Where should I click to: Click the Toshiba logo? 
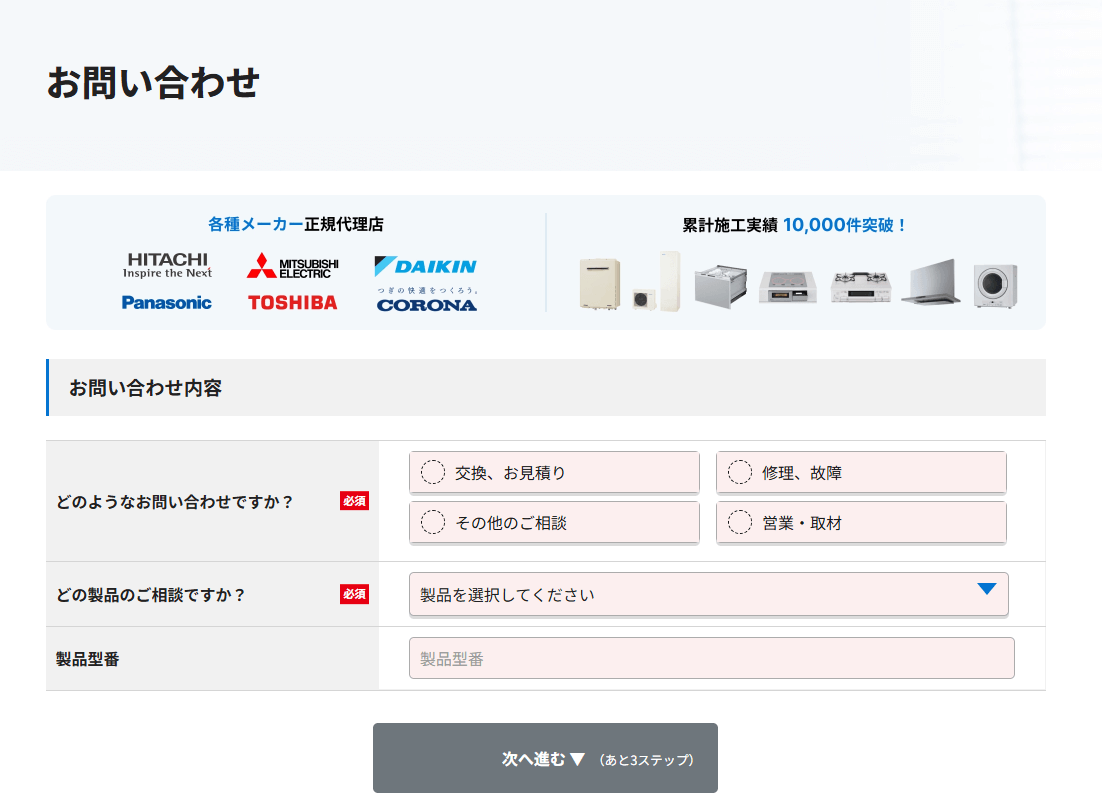coord(293,302)
